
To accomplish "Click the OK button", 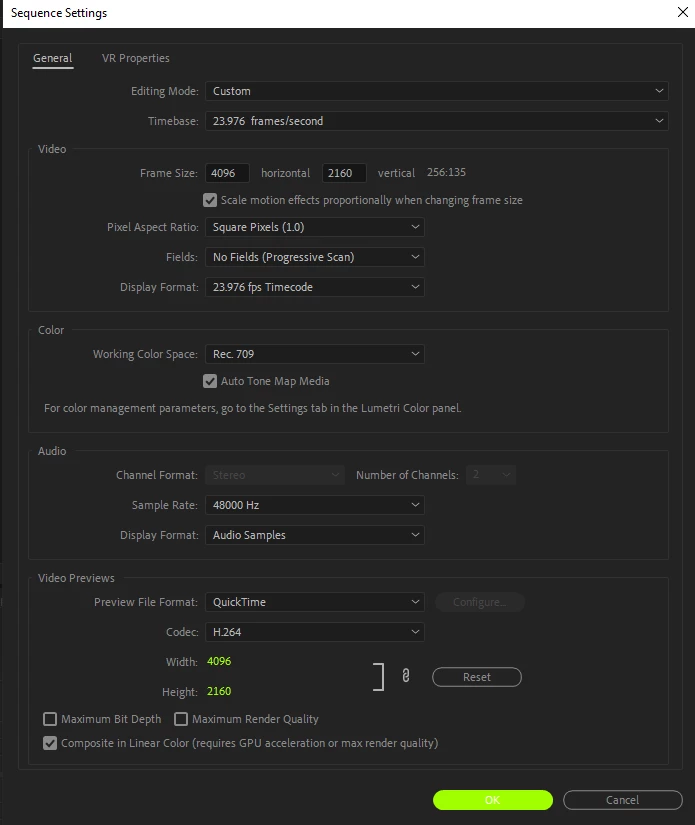I will pos(492,800).
